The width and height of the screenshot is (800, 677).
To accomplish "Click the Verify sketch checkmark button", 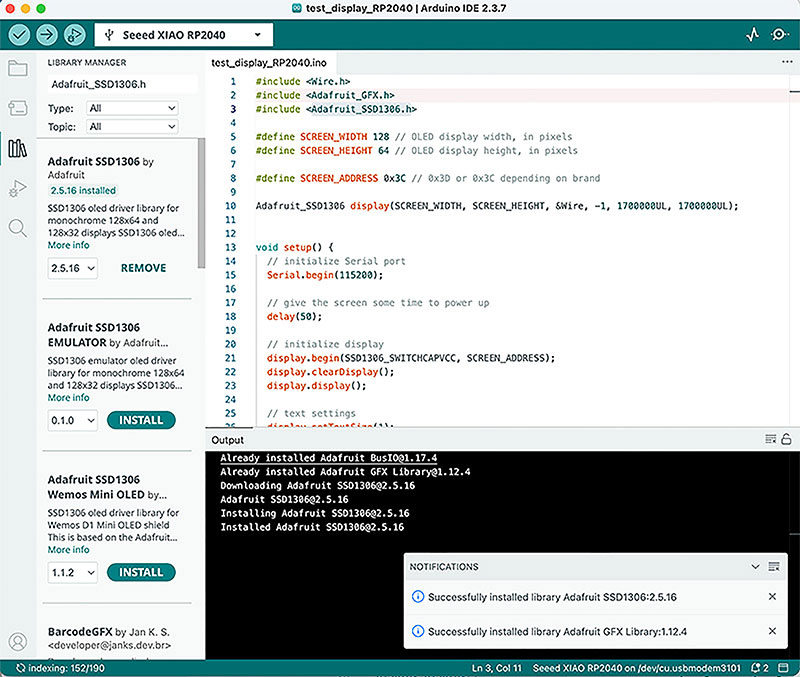I will 19,35.
